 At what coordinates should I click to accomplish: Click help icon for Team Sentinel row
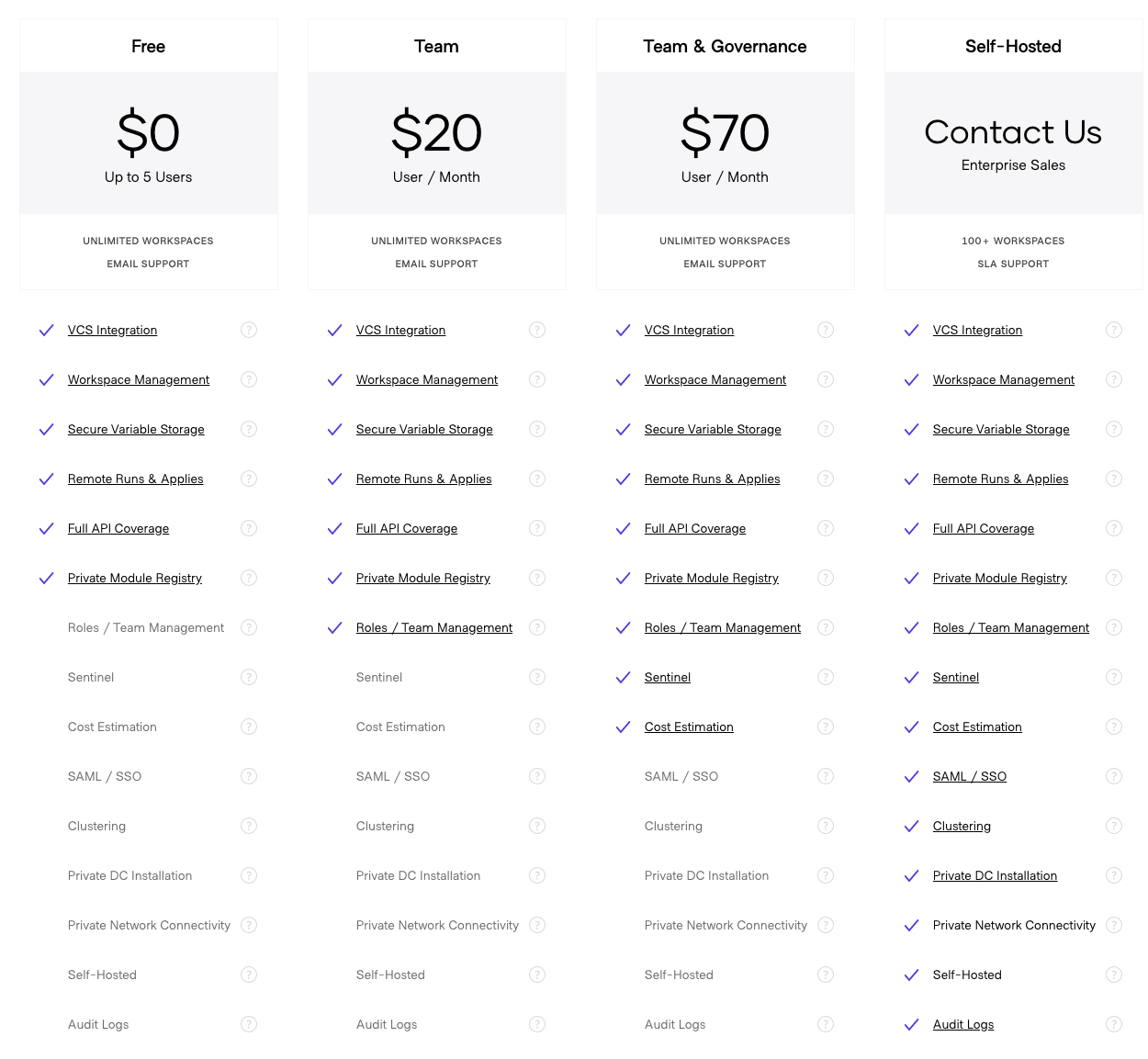[x=537, y=677]
